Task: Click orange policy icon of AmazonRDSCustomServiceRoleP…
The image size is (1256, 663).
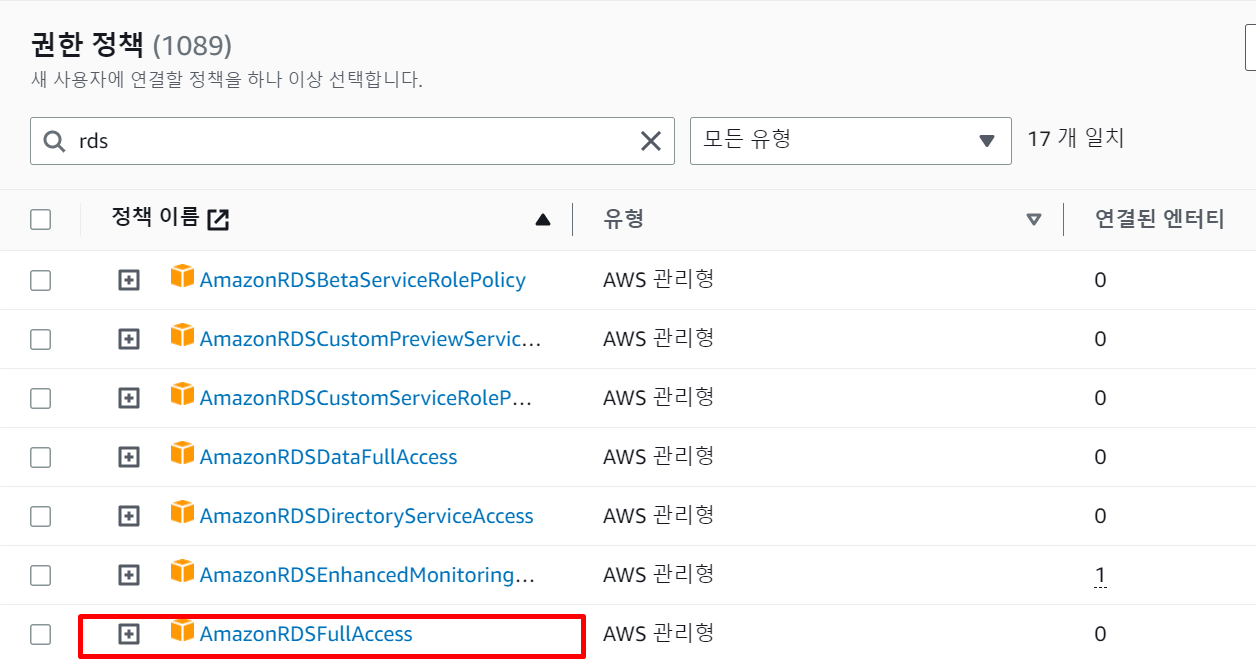Action: tap(182, 394)
